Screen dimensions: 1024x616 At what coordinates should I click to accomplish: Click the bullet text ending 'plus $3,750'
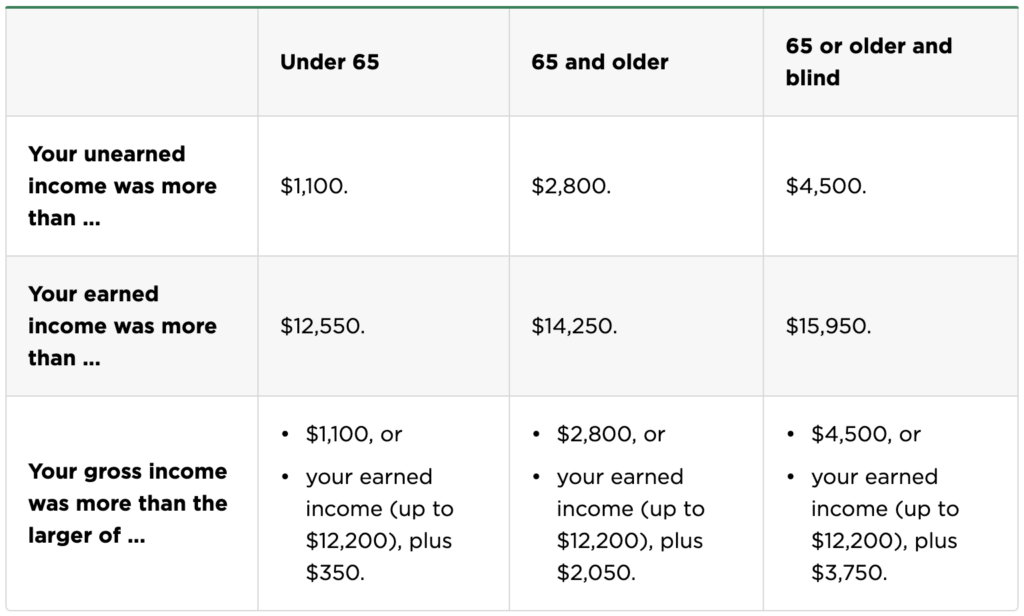885,525
